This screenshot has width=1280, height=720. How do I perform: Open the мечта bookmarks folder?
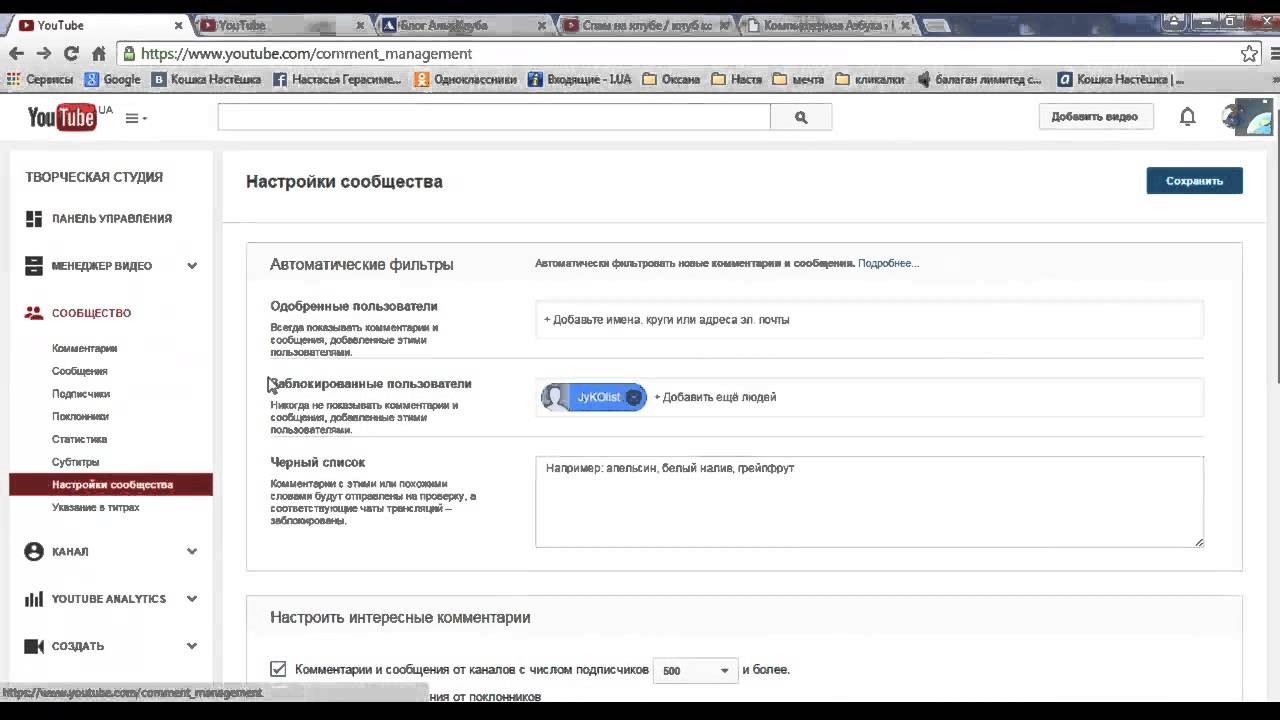pos(798,79)
